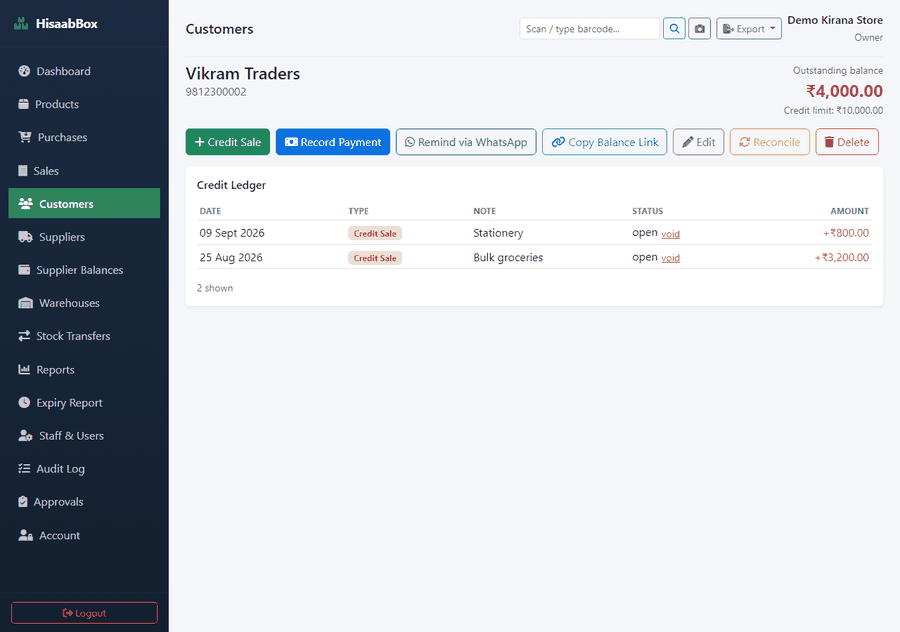Click the Credit limit ₹10,000.00 text
The width and height of the screenshot is (900, 632).
(833, 110)
